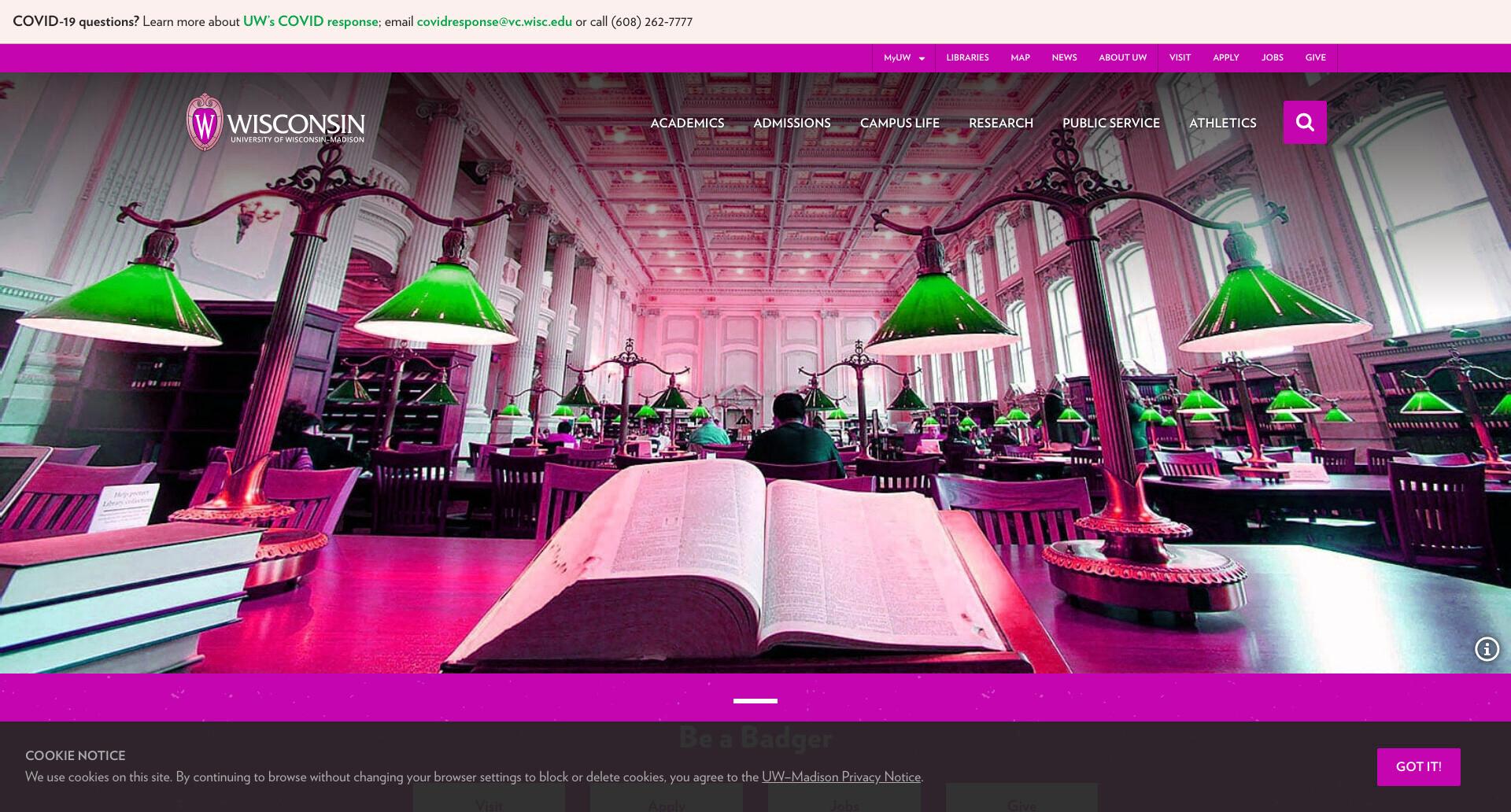This screenshot has width=1511, height=812.
Task: Select the white slide indicator bar
Action: (x=755, y=700)
